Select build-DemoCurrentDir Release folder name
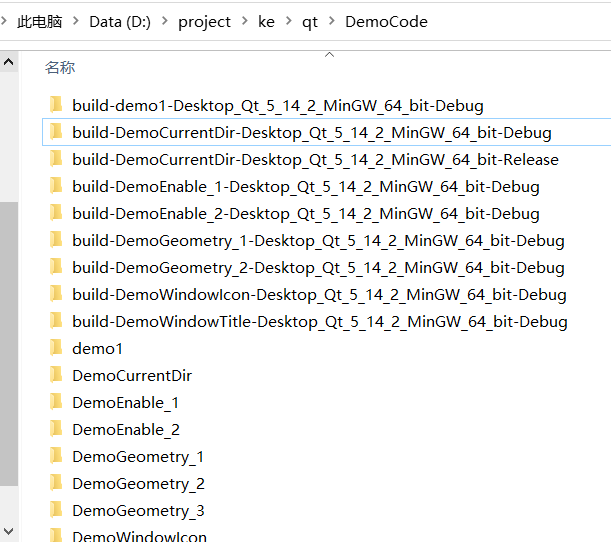 coord(315,160)
